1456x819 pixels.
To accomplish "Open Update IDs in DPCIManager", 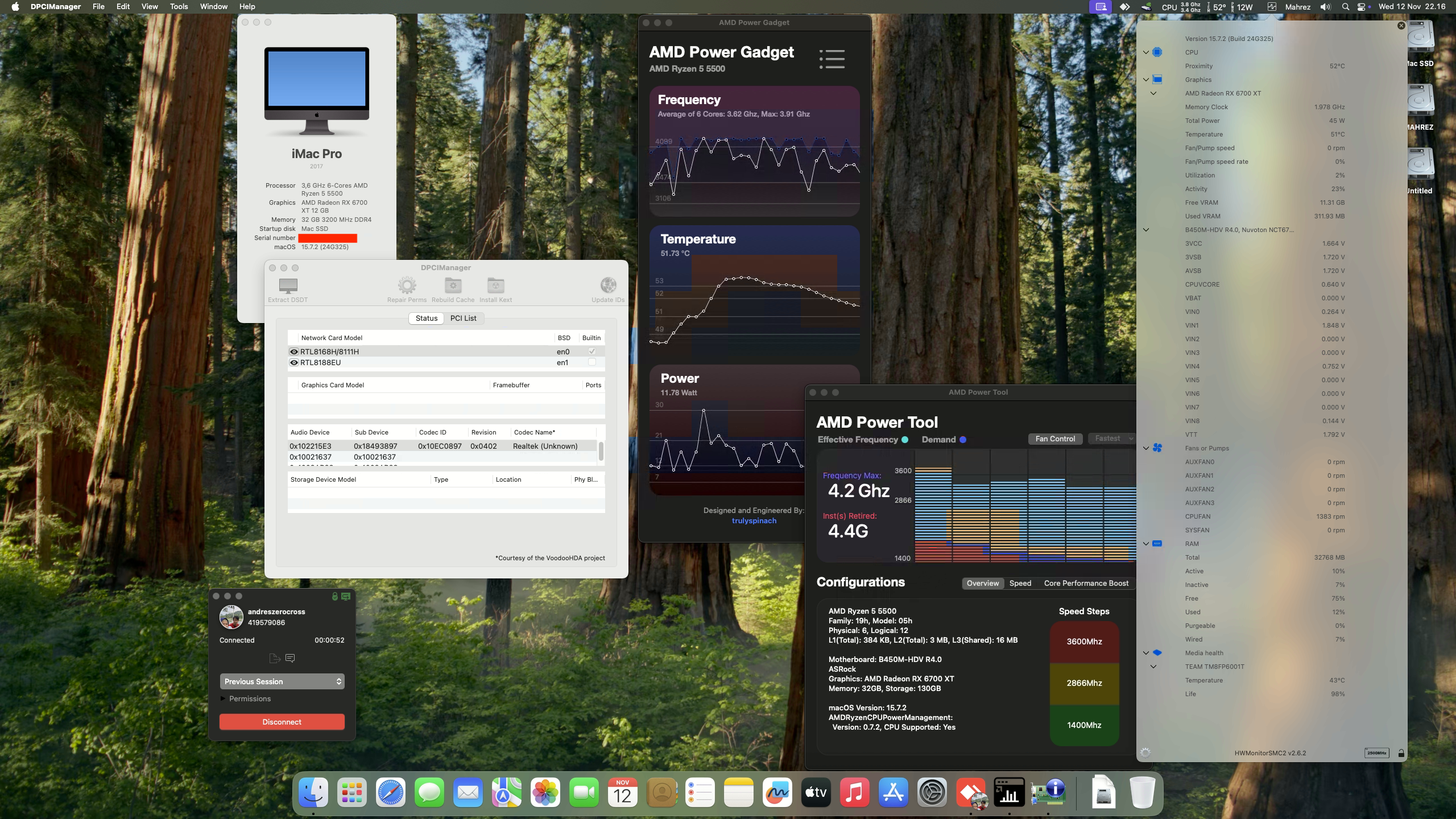I will point(607,286).
